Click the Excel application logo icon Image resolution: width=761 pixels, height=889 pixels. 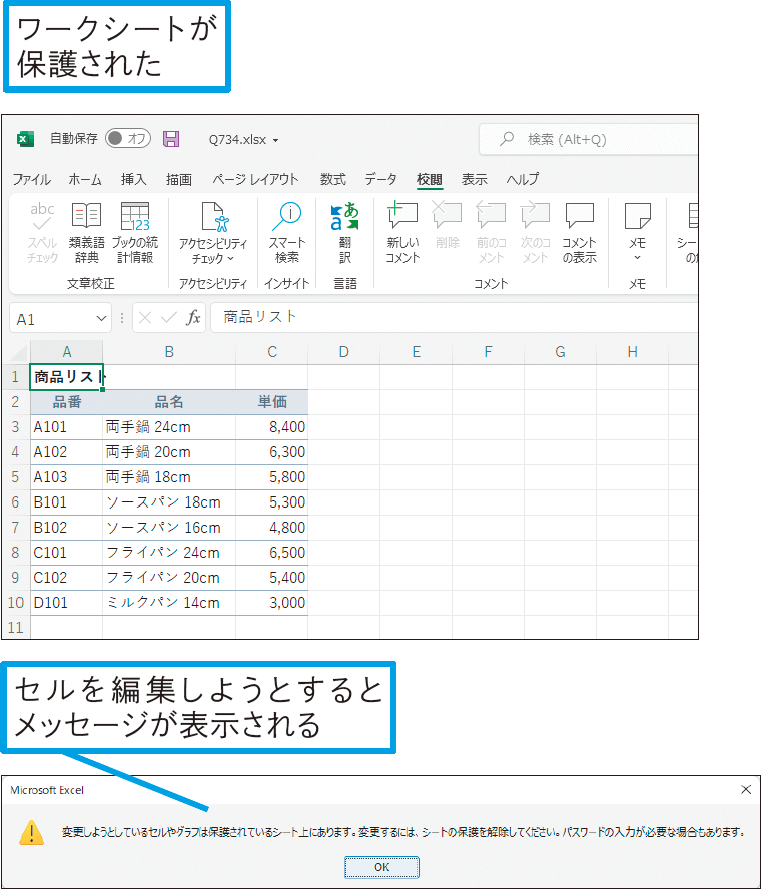tap(25, 139)
